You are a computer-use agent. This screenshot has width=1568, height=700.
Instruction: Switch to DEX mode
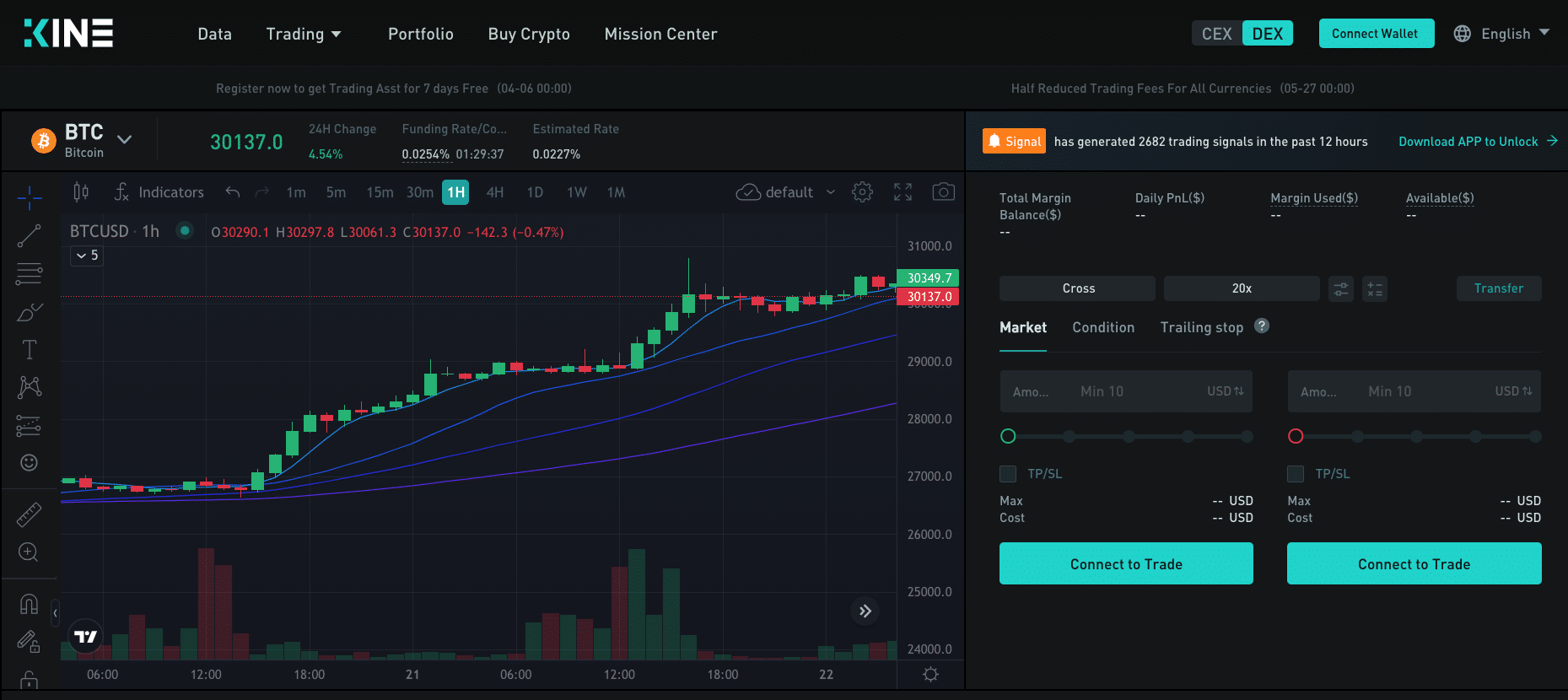click(x=1268, y=34)
